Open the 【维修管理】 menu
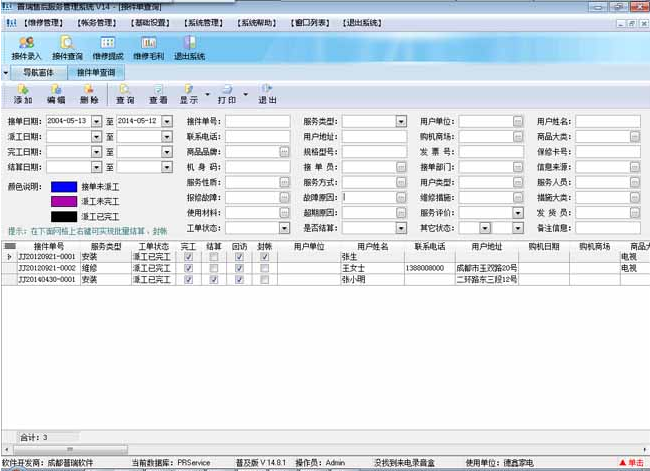 (x=43, y=23)
